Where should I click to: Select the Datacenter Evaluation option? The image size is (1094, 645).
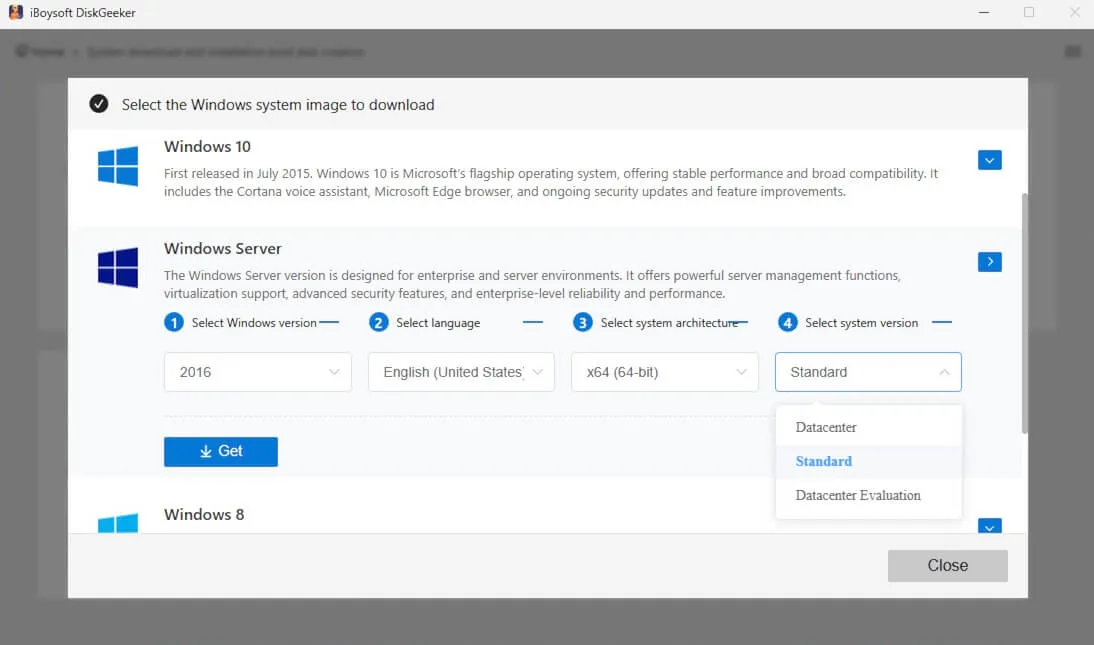(x=858, y=495)
